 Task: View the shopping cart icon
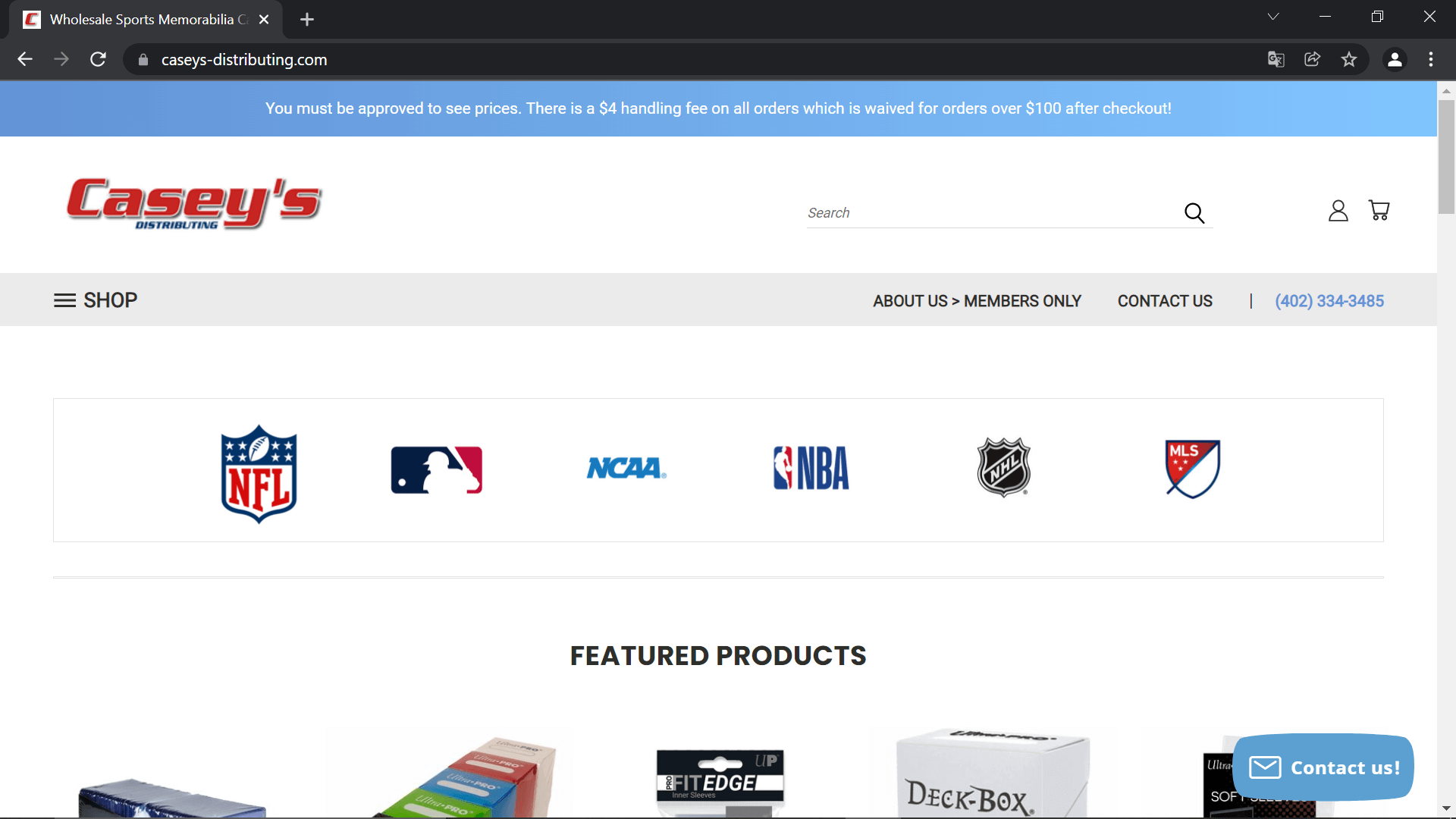pyautogui.click(x=1379, y=210)
